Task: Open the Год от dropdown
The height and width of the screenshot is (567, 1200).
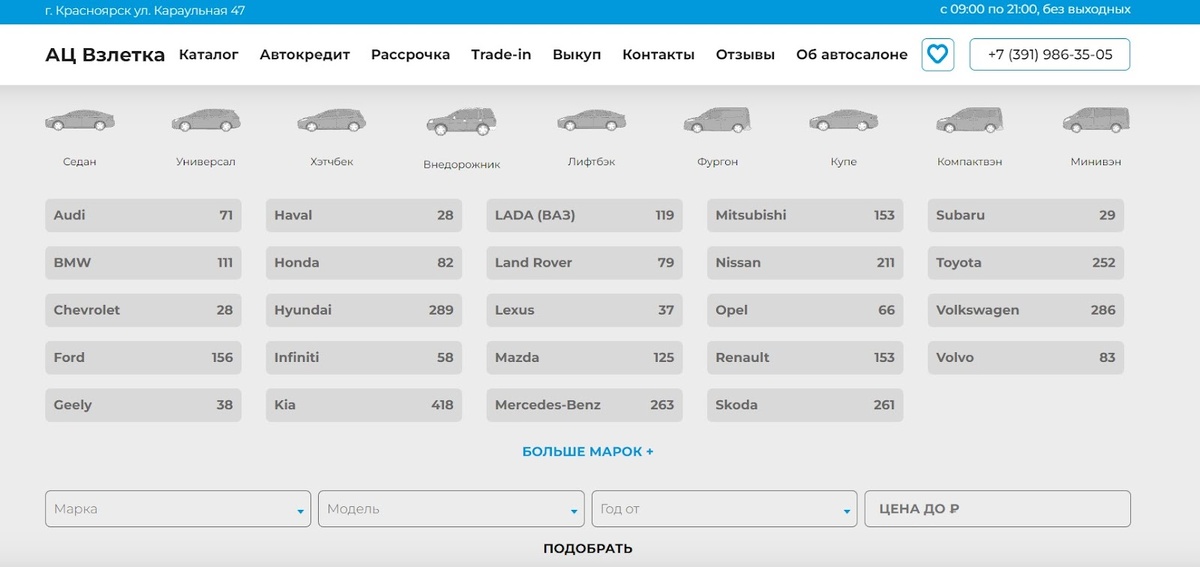Action: point(724,509)
